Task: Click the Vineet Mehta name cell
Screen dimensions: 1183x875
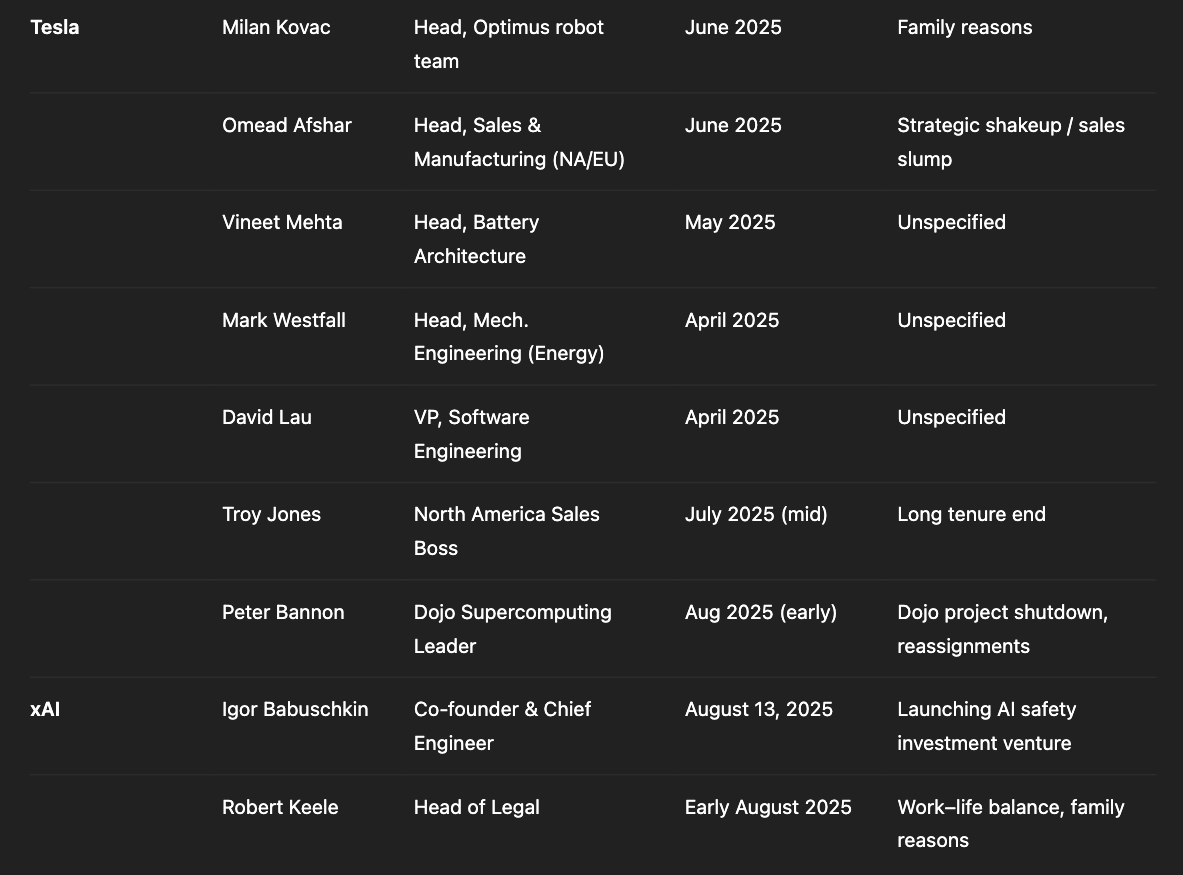Action: (282, 223)
